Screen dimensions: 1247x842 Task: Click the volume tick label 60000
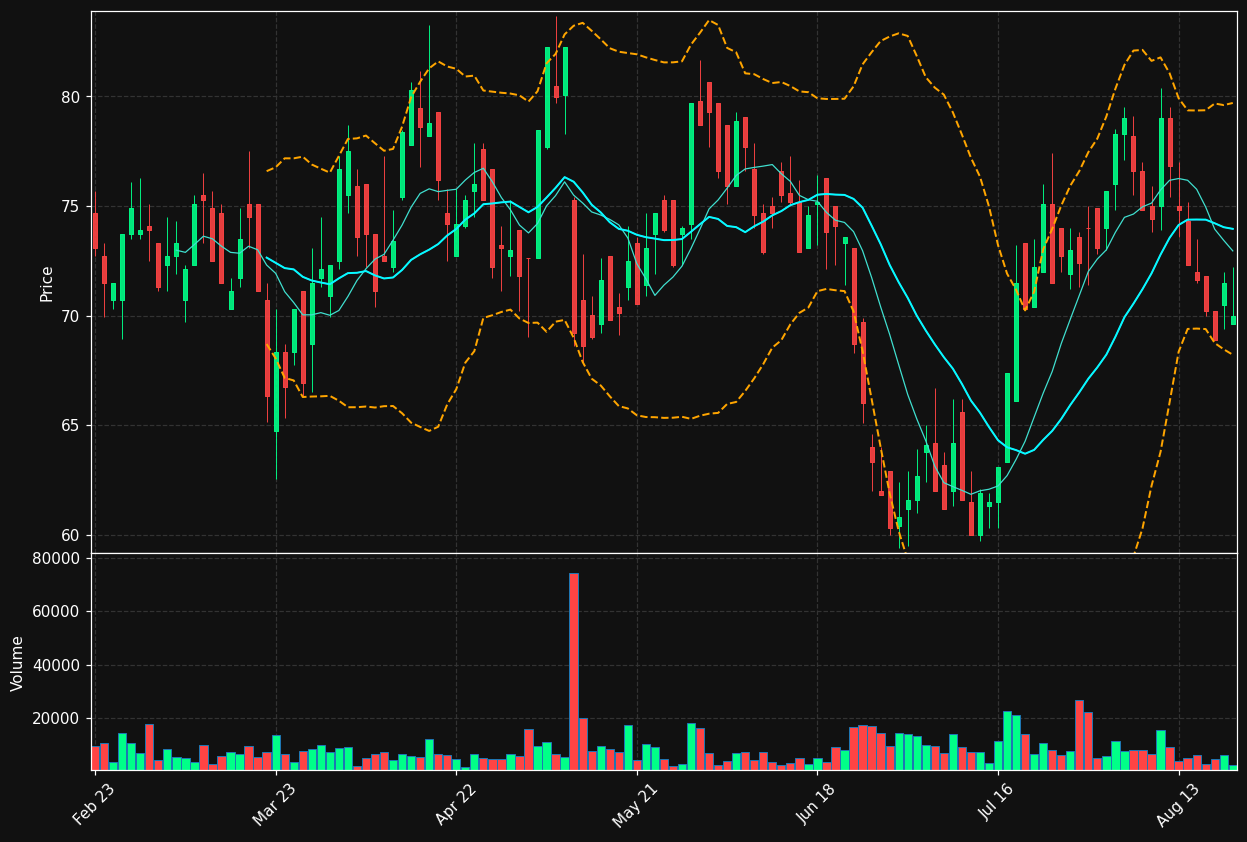(x=57, y=612)
